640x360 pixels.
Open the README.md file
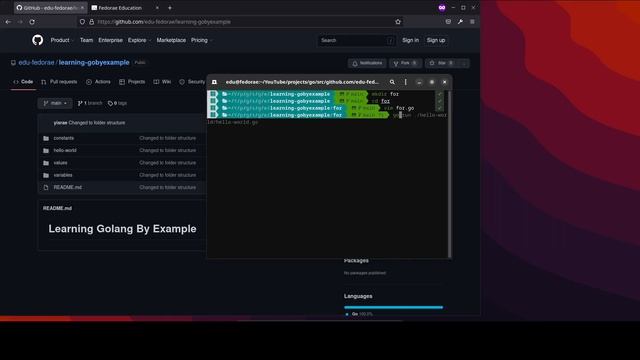point(68,187)
